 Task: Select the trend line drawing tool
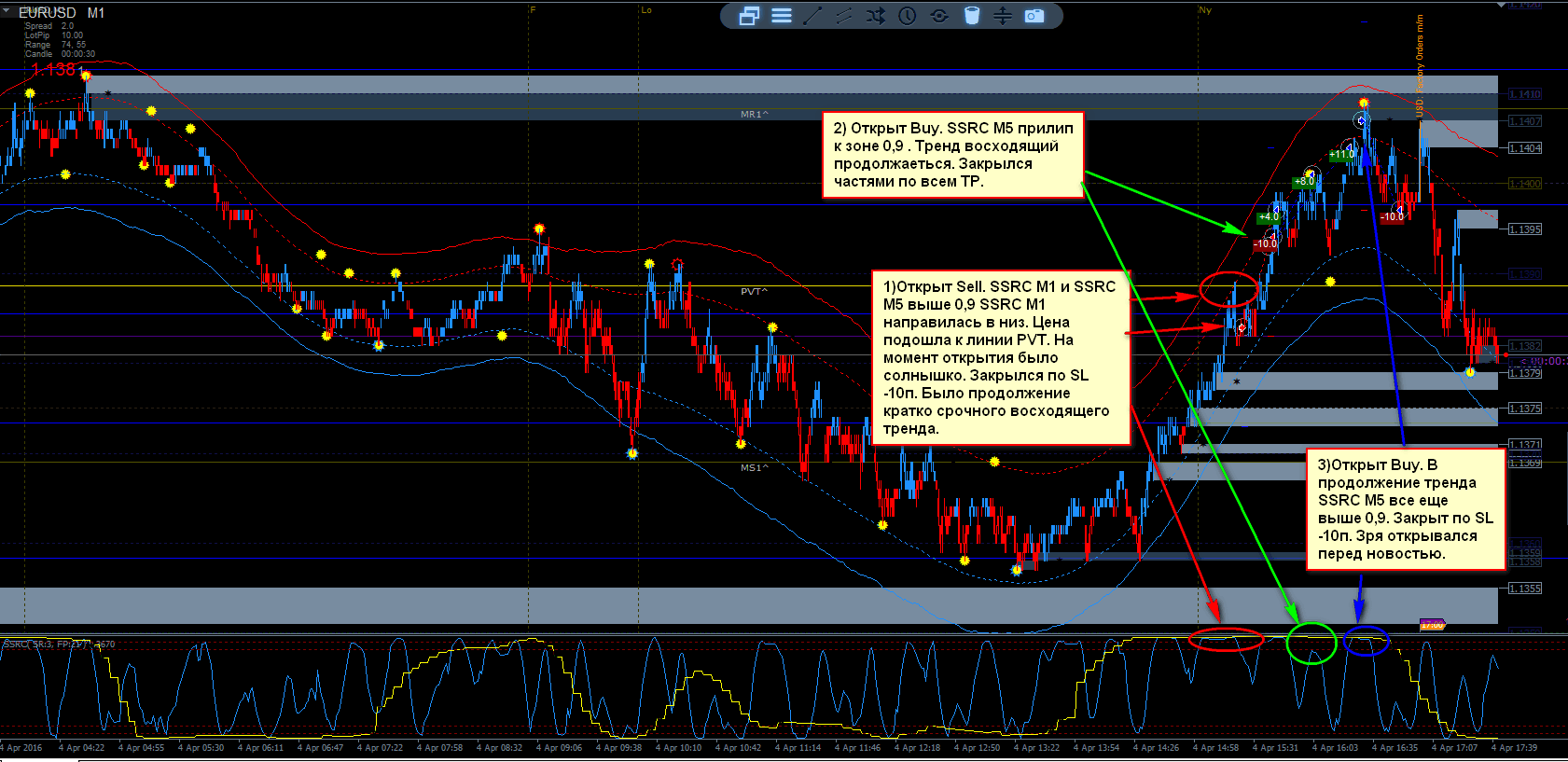point(812,16)
